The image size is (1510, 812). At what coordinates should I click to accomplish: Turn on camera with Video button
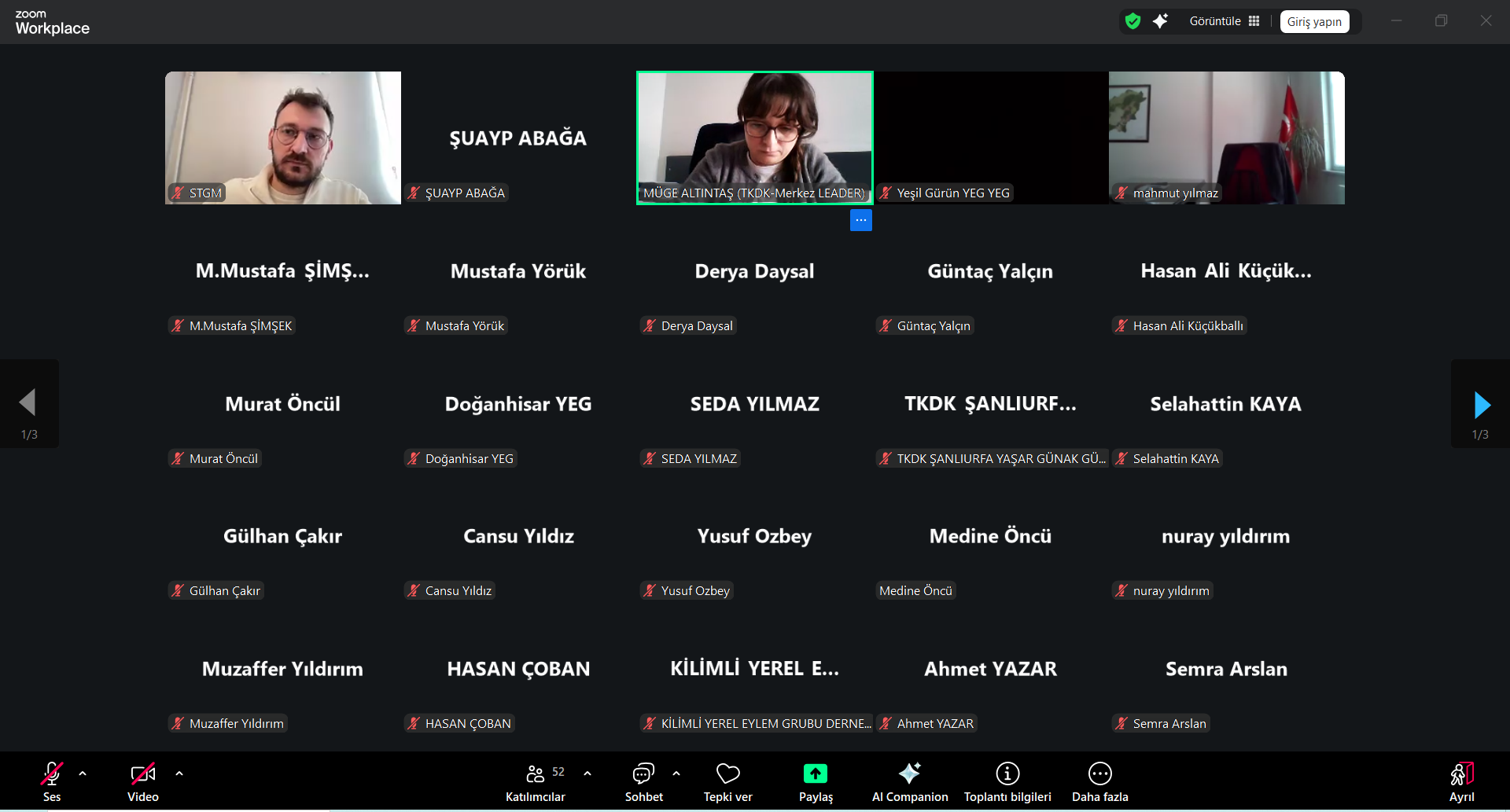coord(143,782)
